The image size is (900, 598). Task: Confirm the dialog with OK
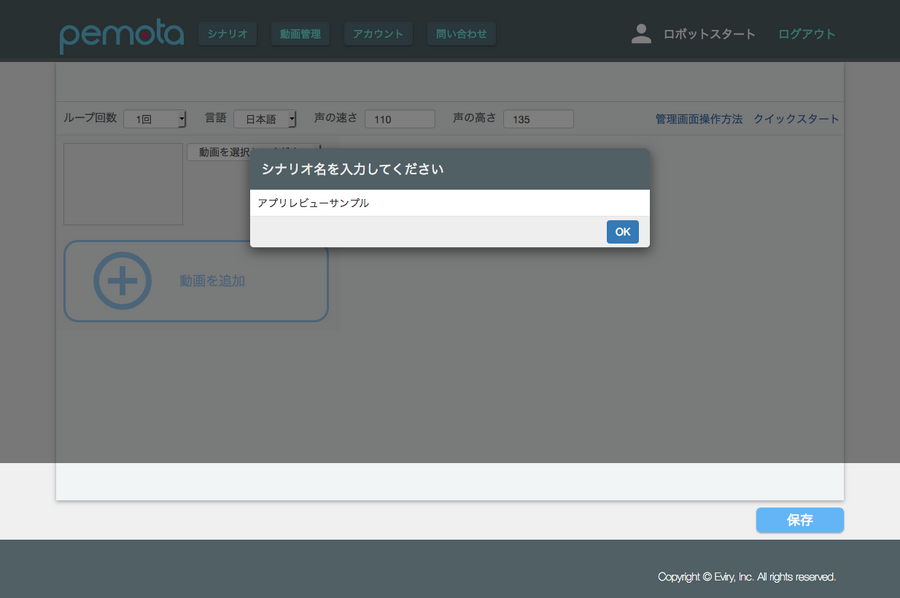tap(622, 232)
